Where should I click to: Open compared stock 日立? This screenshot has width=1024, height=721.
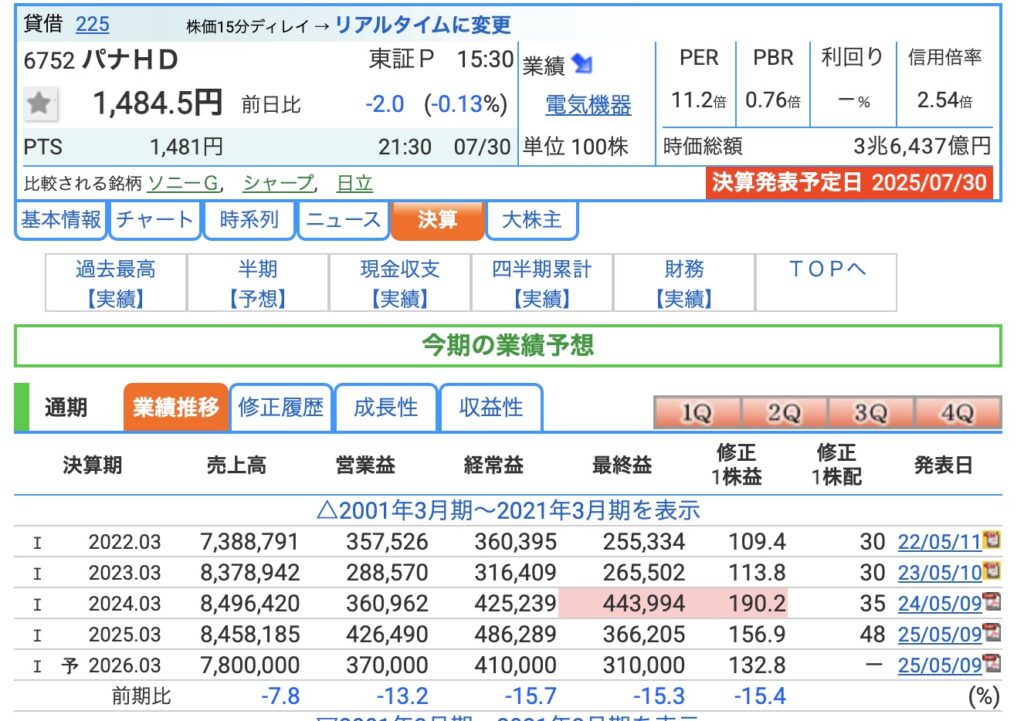[x=354, y=183]
